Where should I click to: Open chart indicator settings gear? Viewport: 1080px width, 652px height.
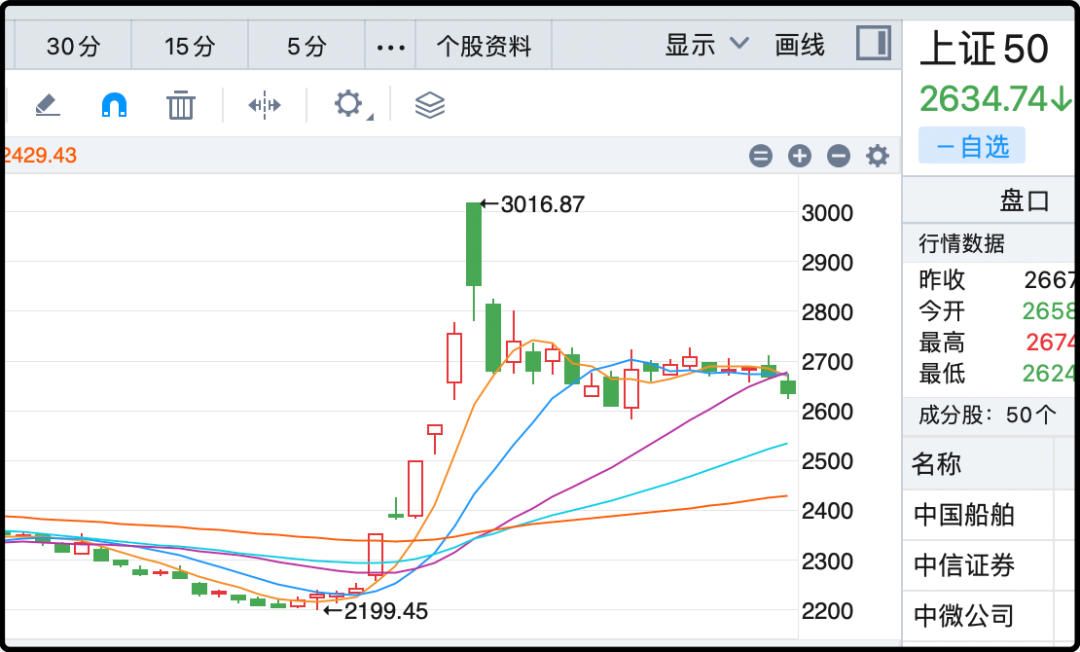(877, 156)
